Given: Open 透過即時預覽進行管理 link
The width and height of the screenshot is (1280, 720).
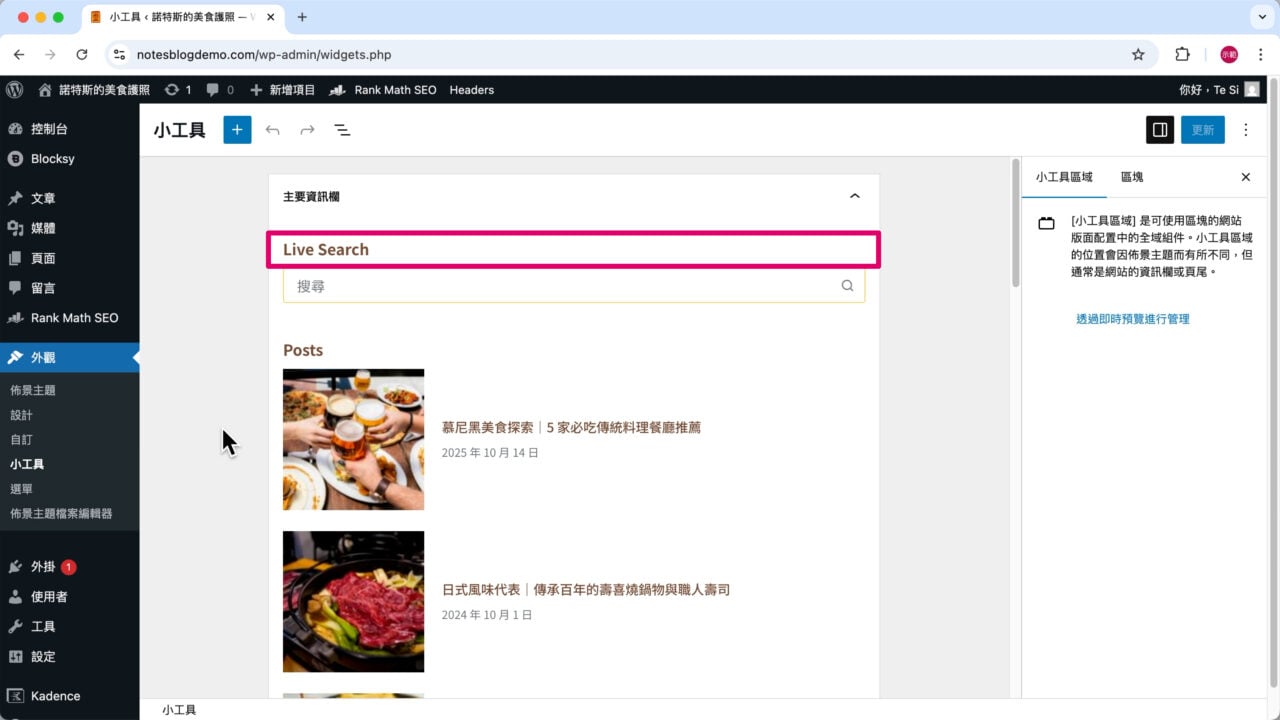Looking at the screenshot, I should [1132, 319].
